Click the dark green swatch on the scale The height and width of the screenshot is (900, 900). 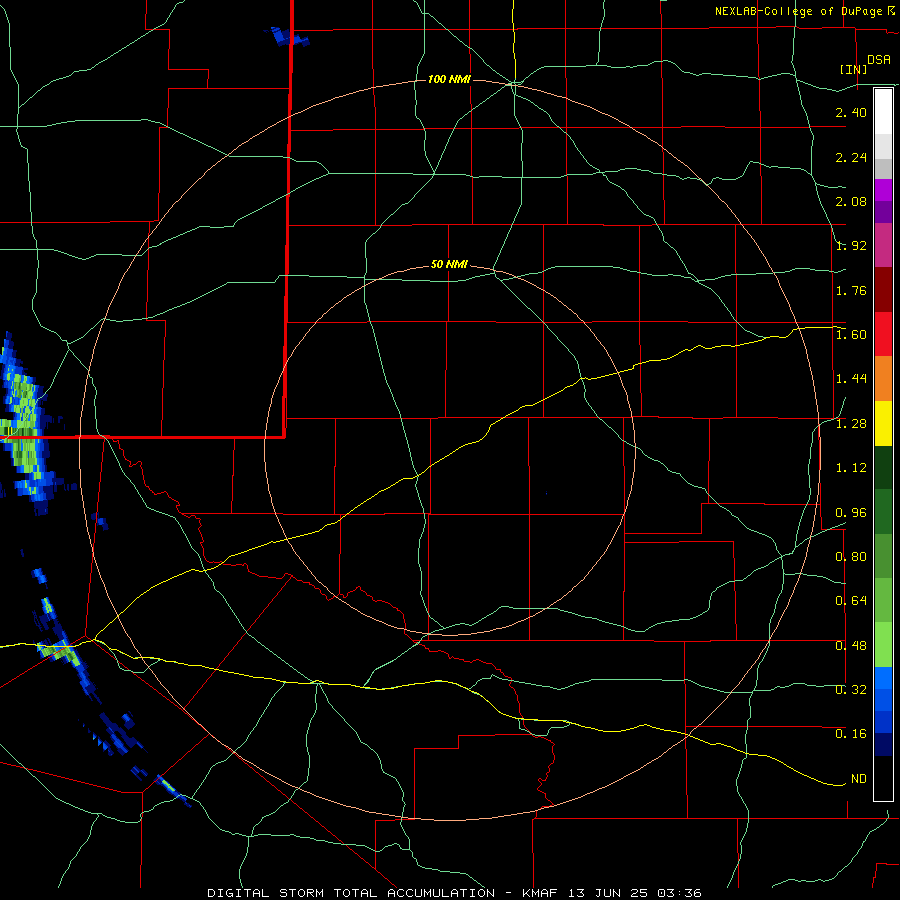click(883, 468)
